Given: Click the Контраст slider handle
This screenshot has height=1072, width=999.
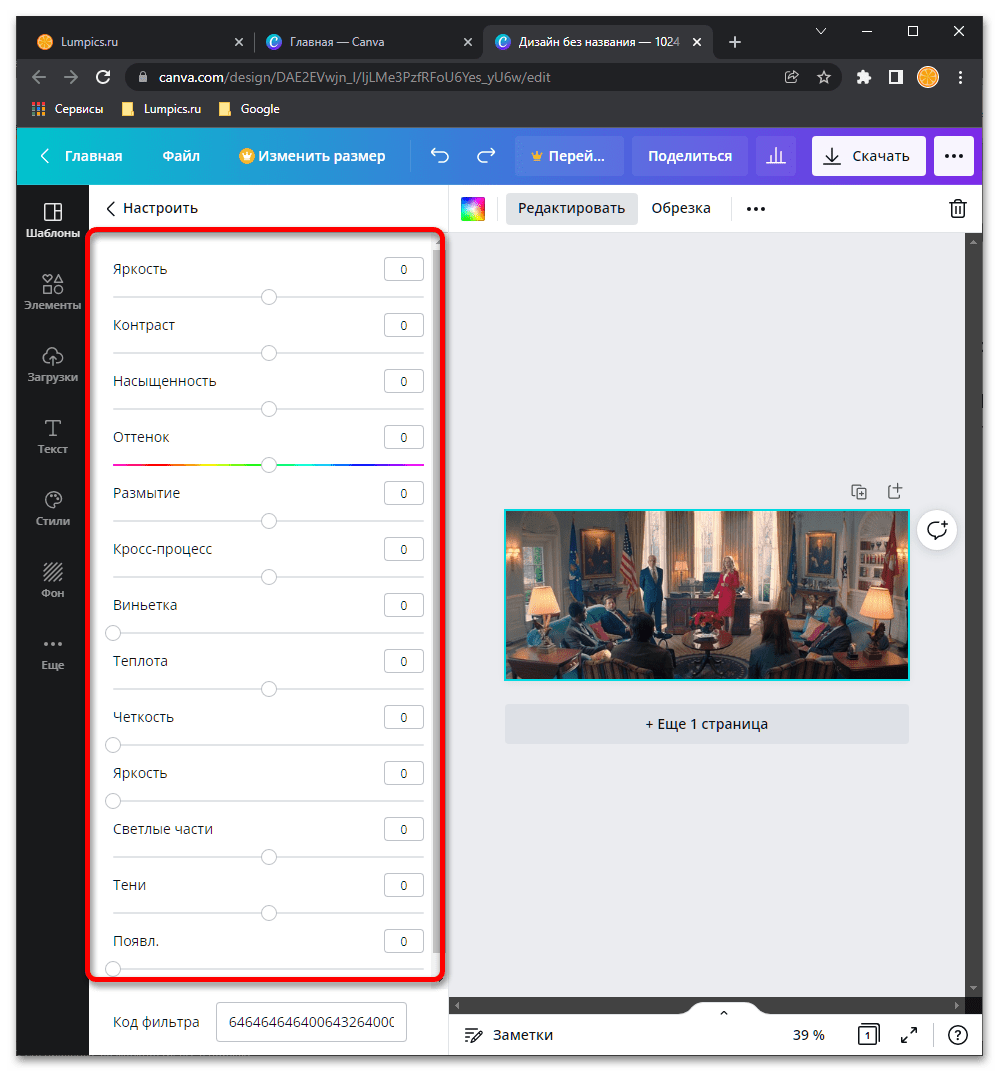Looking at the screenshot, I should coord(269,353).
